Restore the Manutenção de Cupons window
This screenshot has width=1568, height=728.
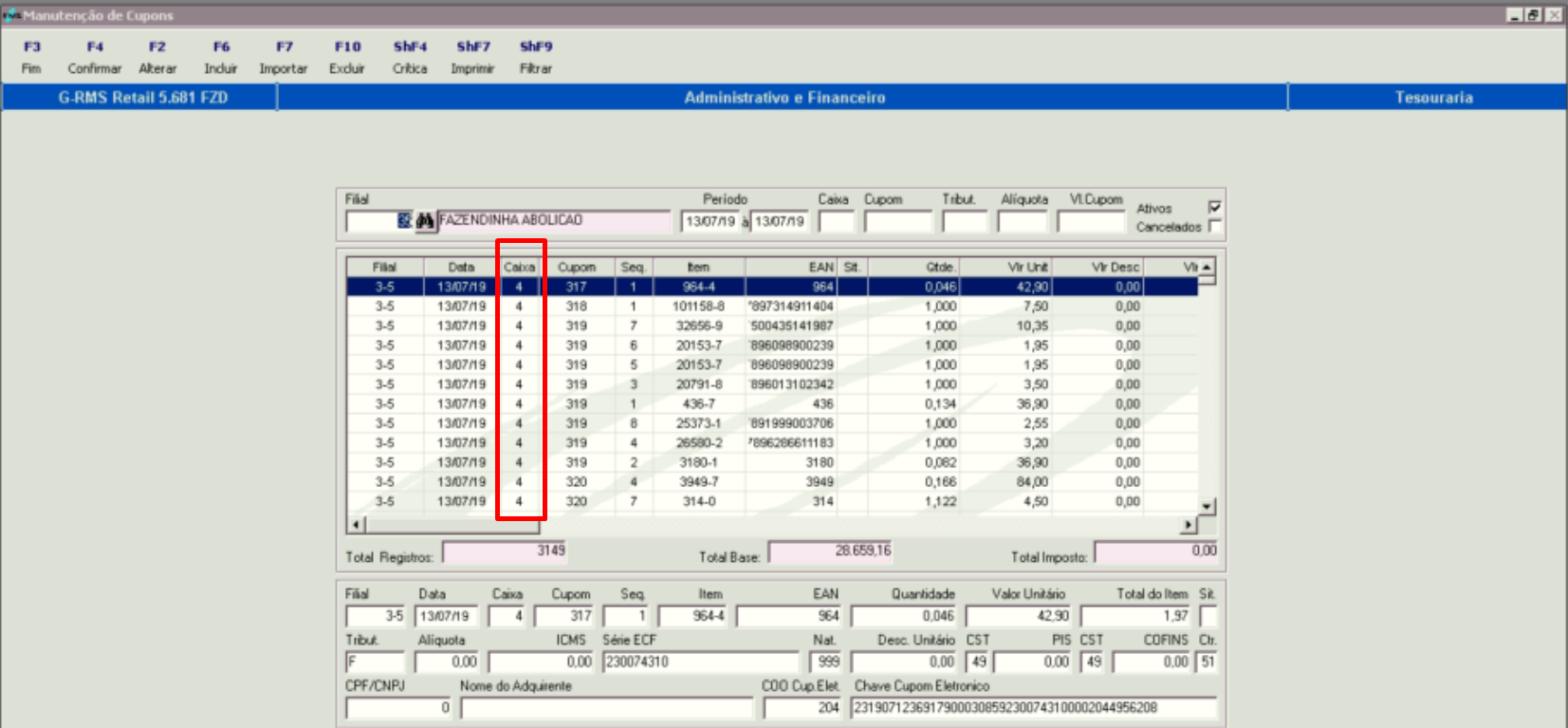tap(1533, 15)
